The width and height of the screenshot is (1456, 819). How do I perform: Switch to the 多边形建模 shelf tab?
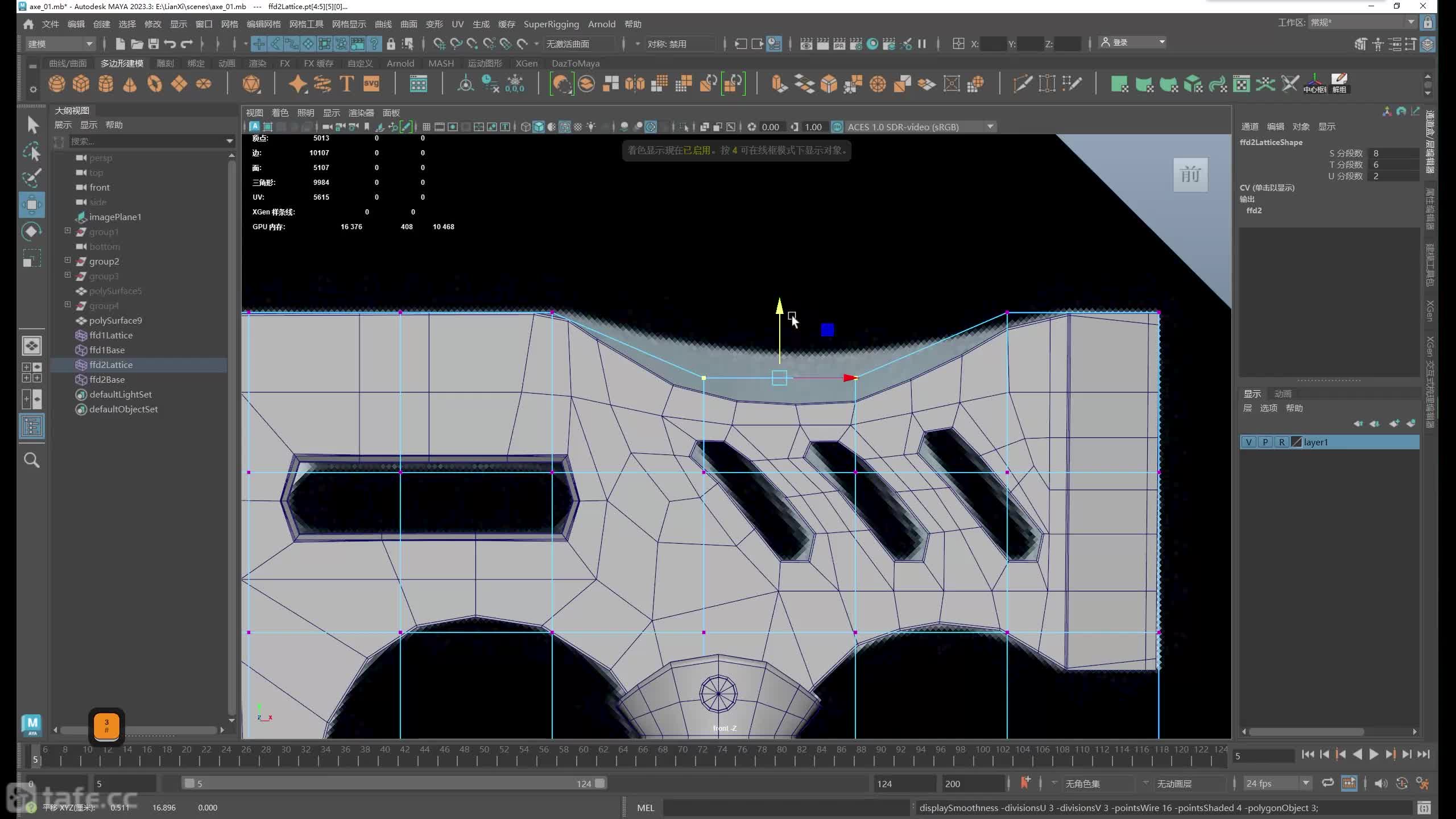(x=122, y=63)
